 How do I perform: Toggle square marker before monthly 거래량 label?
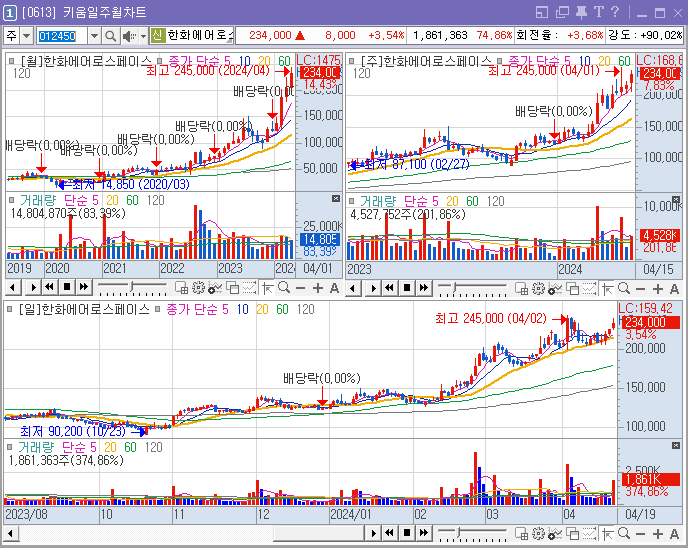point(12,200)
